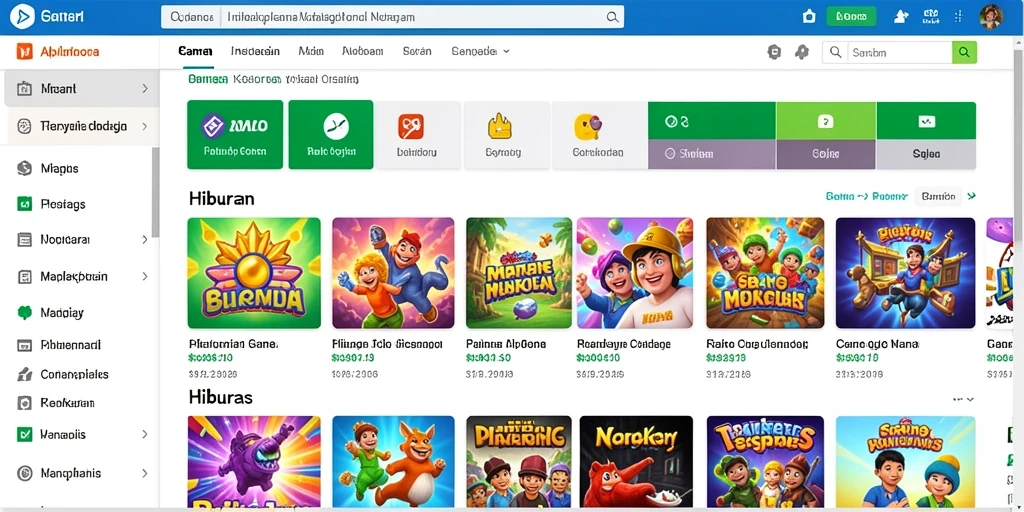Click the green Madday sidebar icon
The image size is (1024, 512).
point(24,313)
